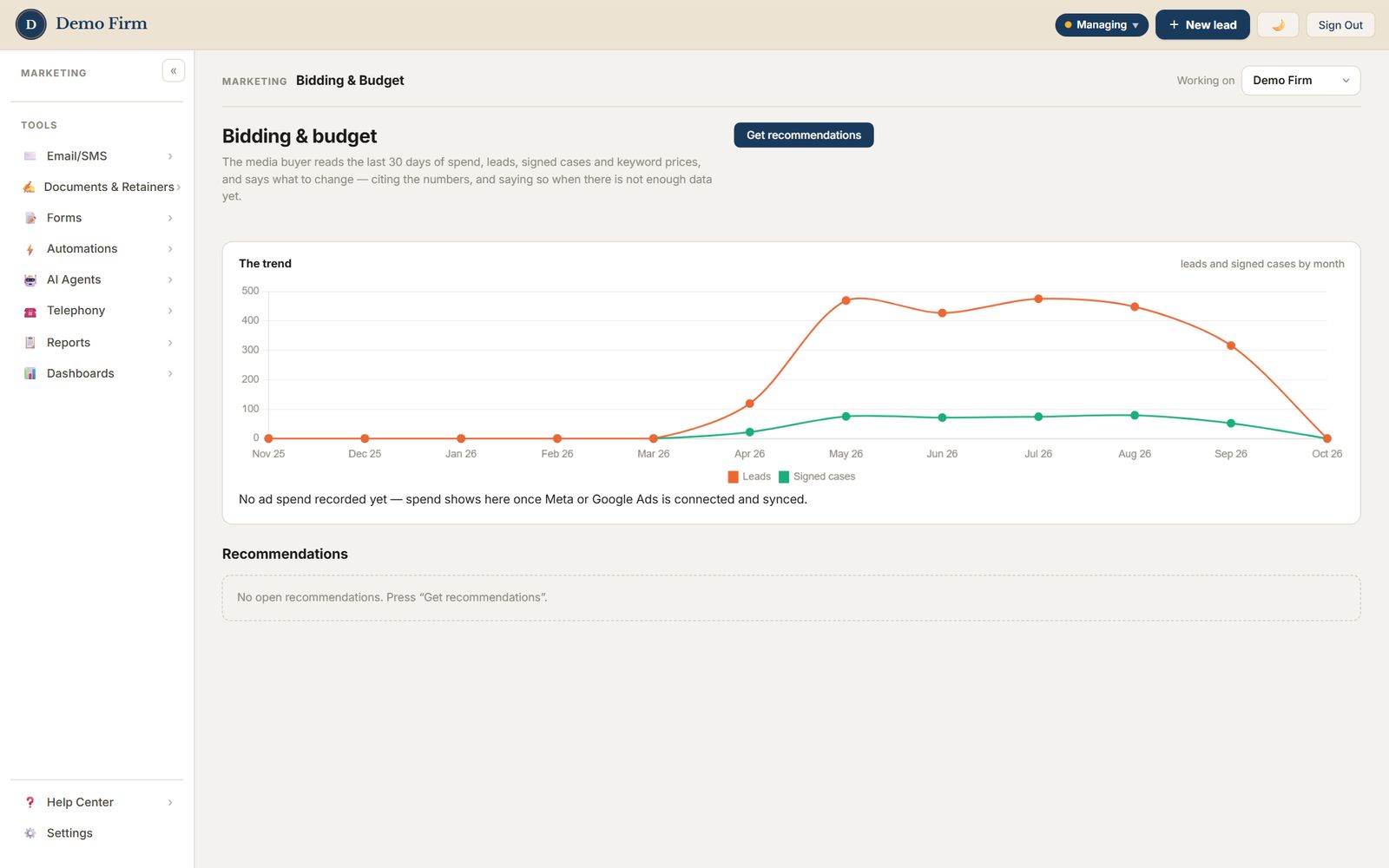Click the AI Agents robot icon
Image resolution: width=1389 pixels, height=868 pixels.
(x=30, y=279)
